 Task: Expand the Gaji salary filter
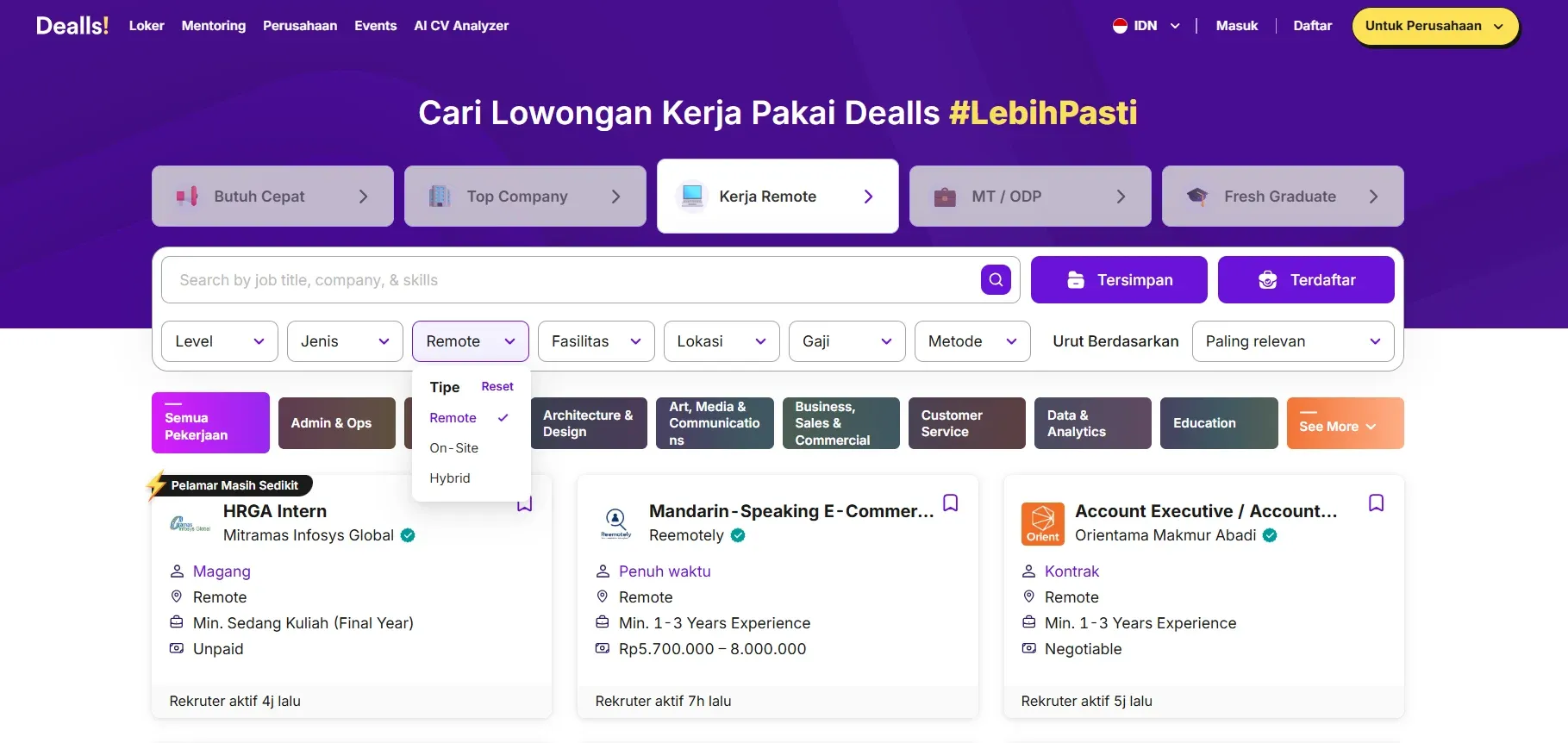(x=846, y=341)
